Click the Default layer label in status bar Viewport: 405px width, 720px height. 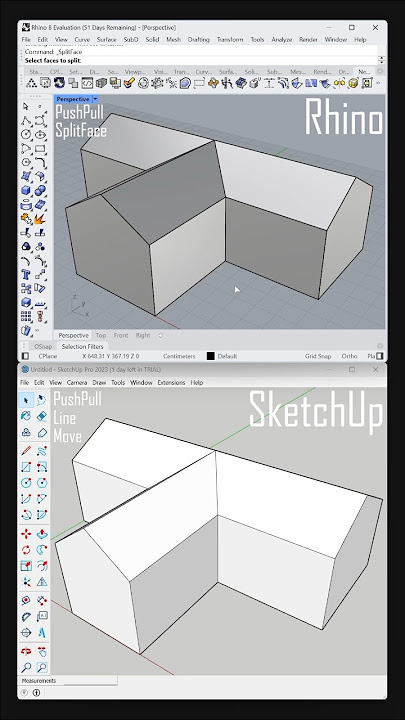tap(227, 356)
